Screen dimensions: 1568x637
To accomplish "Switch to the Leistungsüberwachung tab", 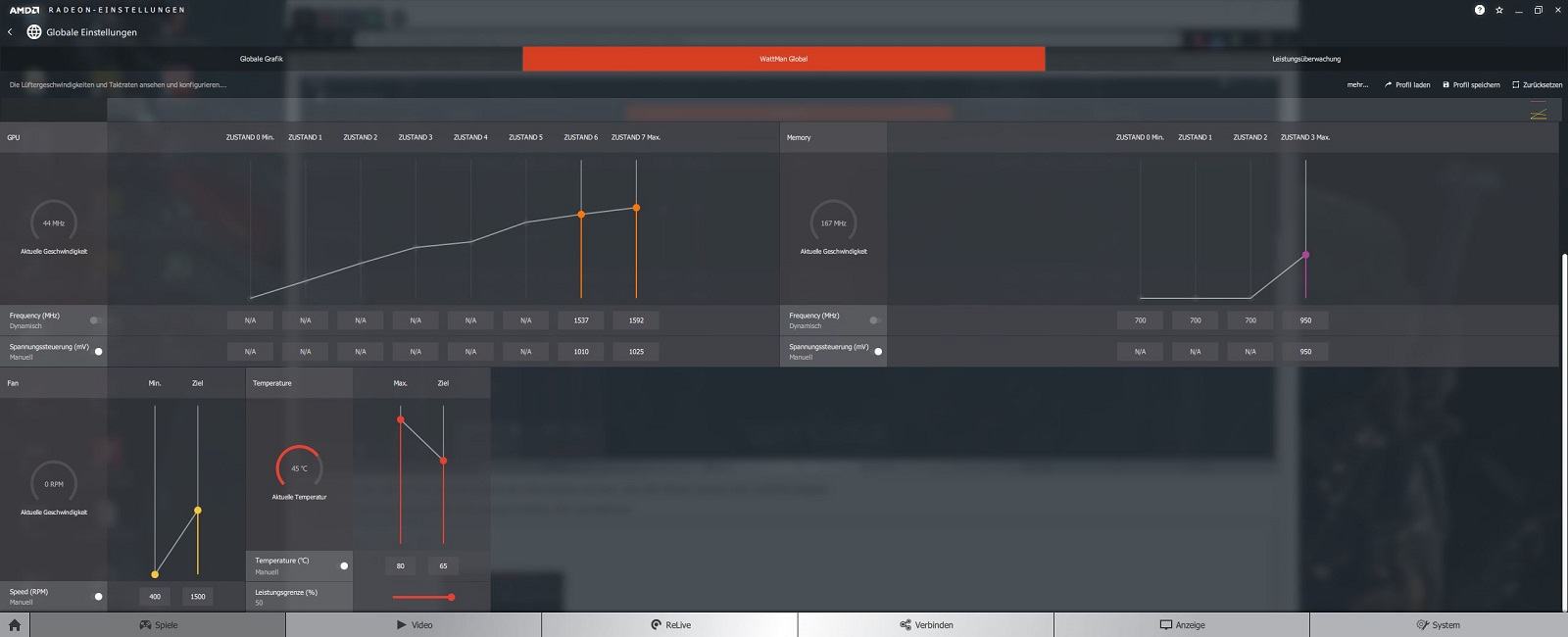I will (1306, 59).
